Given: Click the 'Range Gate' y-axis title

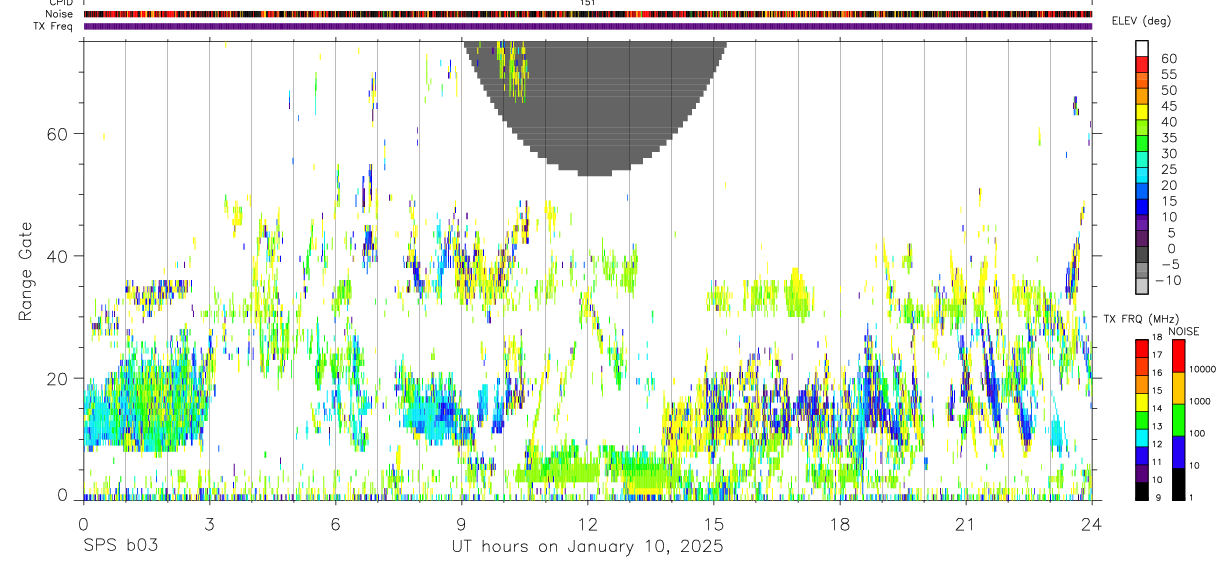Looking at the screenshot, I should tap(27, 271).
